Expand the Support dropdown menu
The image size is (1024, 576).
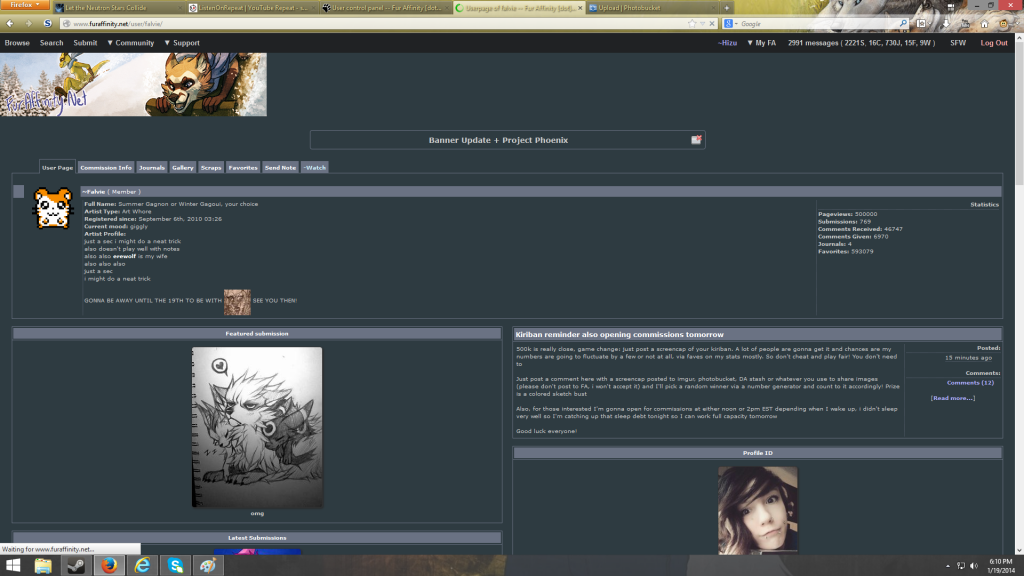pyautogui.click(x=181, y=43)
